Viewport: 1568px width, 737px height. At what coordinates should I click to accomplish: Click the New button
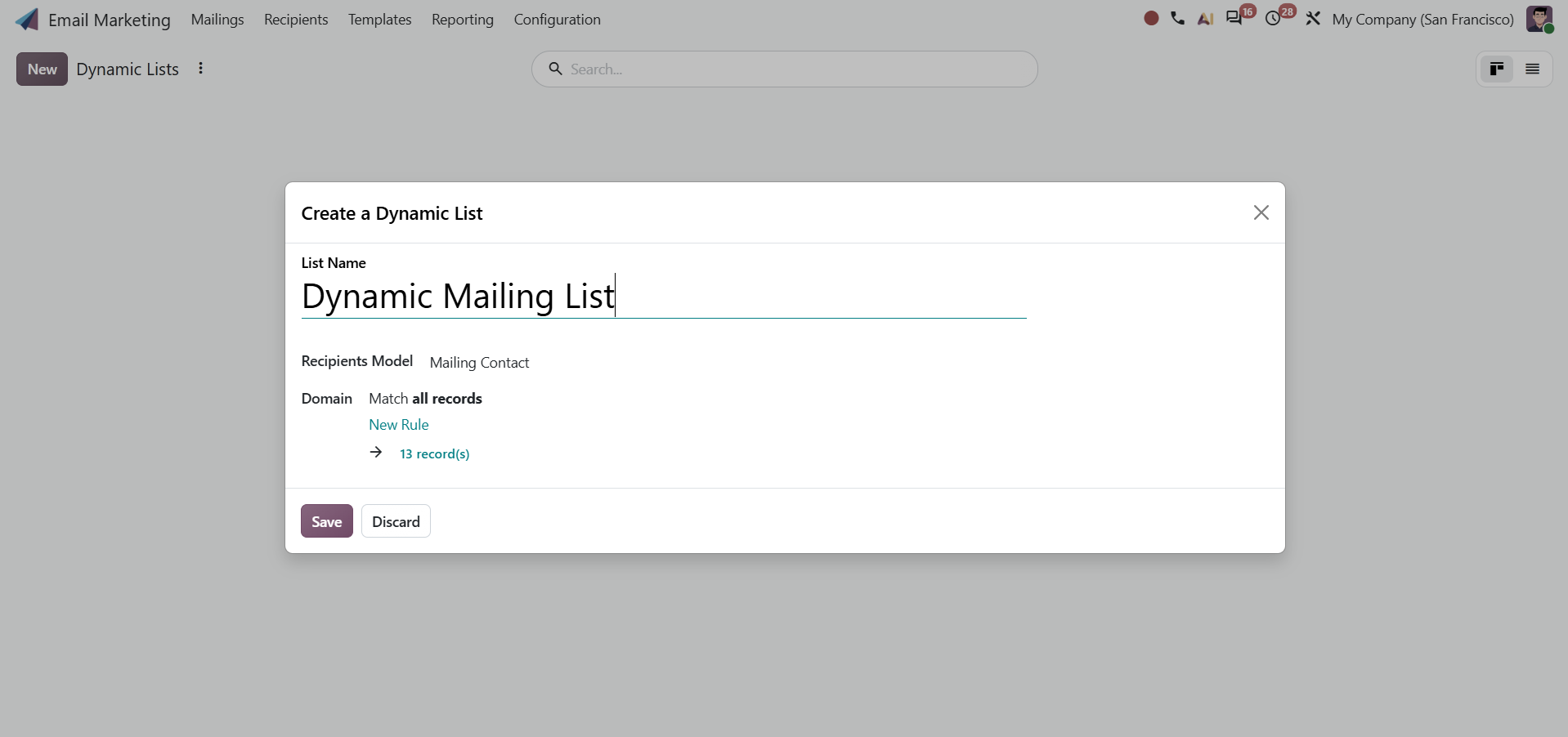pyautogui.click(x=42, y=69)
